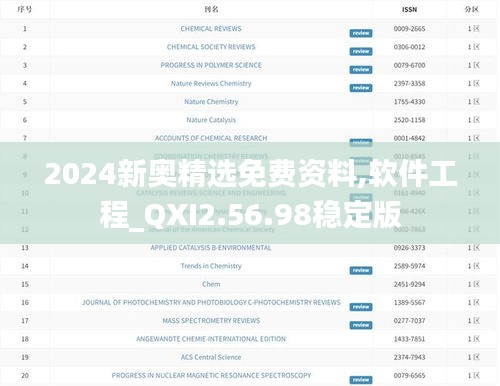Image resolution: width=500 pixels, height=386 pixels.
Task: Open the CHEMICAL REVIEWS journal link
Action: point(211,29)
